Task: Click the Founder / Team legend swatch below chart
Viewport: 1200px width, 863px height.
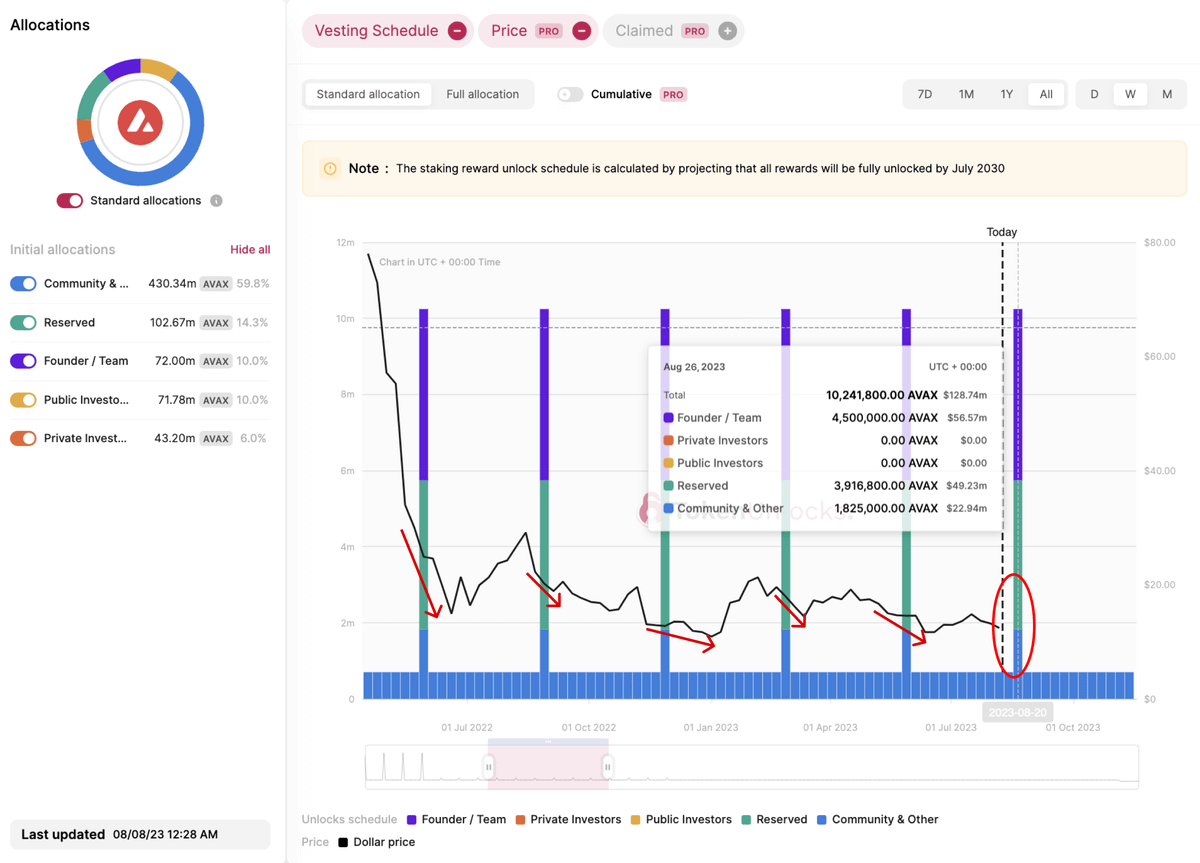Action: pyautogui.click(x=413, y=820)
